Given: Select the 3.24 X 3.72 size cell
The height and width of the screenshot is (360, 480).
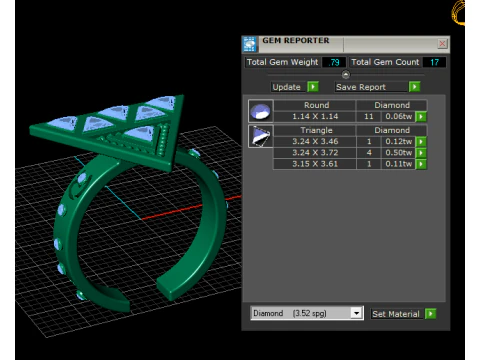Looking at the screenshot, I should click(315, 153).
